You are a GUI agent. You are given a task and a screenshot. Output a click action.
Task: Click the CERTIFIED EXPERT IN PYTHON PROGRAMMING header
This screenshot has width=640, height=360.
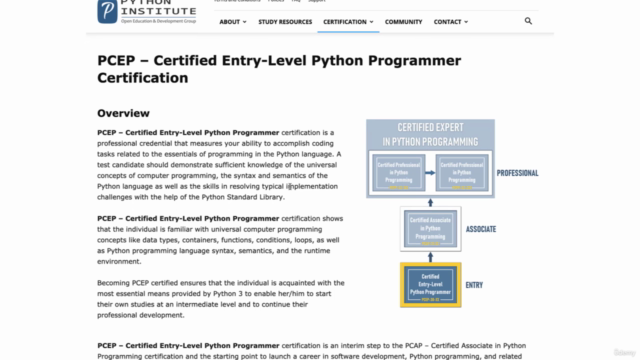point(431,134)
